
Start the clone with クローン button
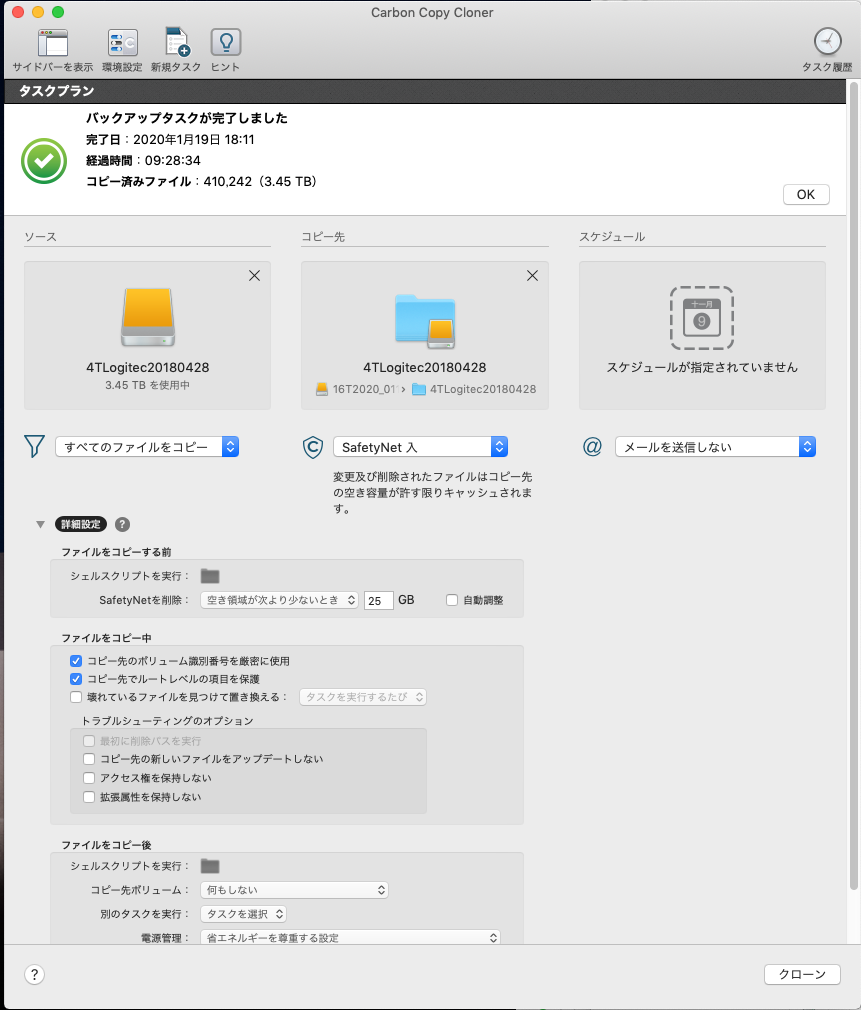click(x=802, y=975)
